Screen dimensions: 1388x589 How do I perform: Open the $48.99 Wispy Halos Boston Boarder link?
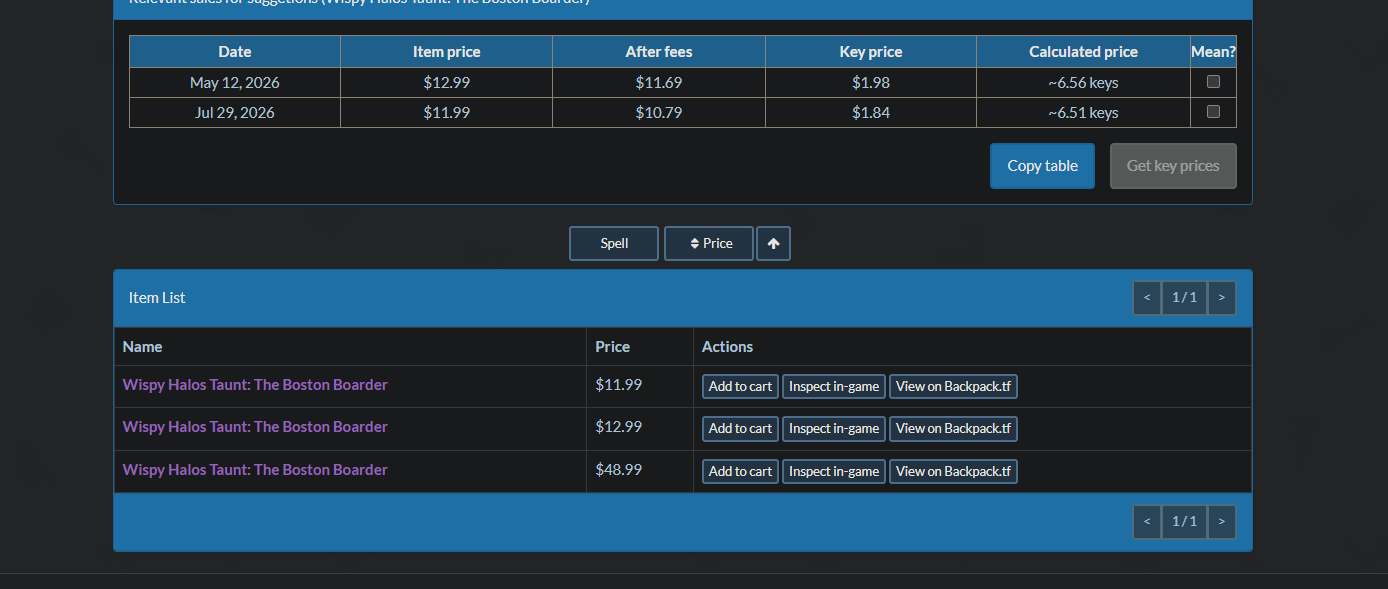pos(255,470)
